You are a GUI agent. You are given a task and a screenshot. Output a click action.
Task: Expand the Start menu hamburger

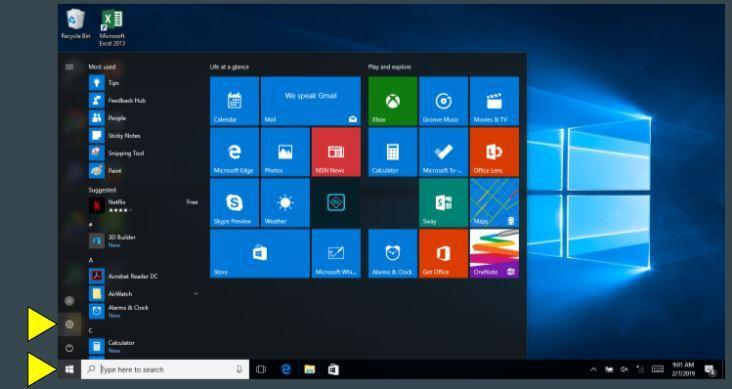[70, 67]
